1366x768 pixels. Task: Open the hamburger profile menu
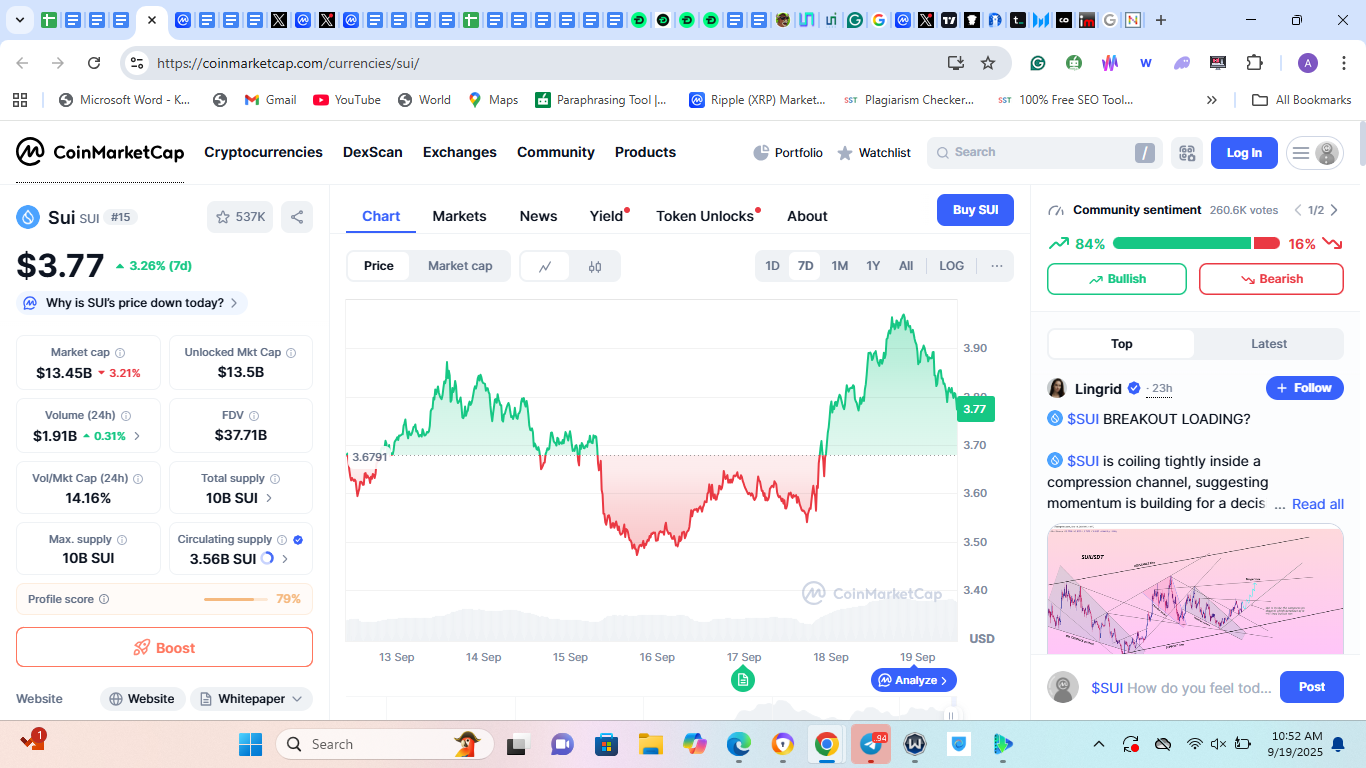coord(1314,153)
